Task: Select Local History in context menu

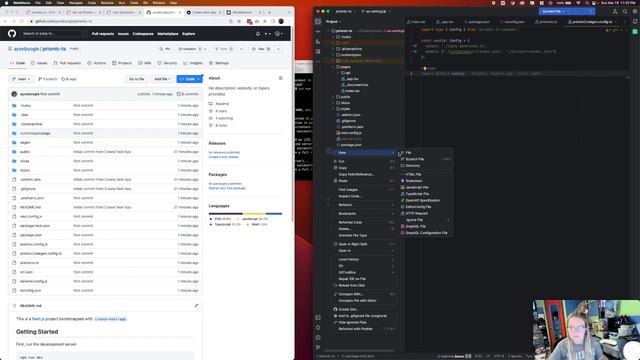Action: pos(363,259)
